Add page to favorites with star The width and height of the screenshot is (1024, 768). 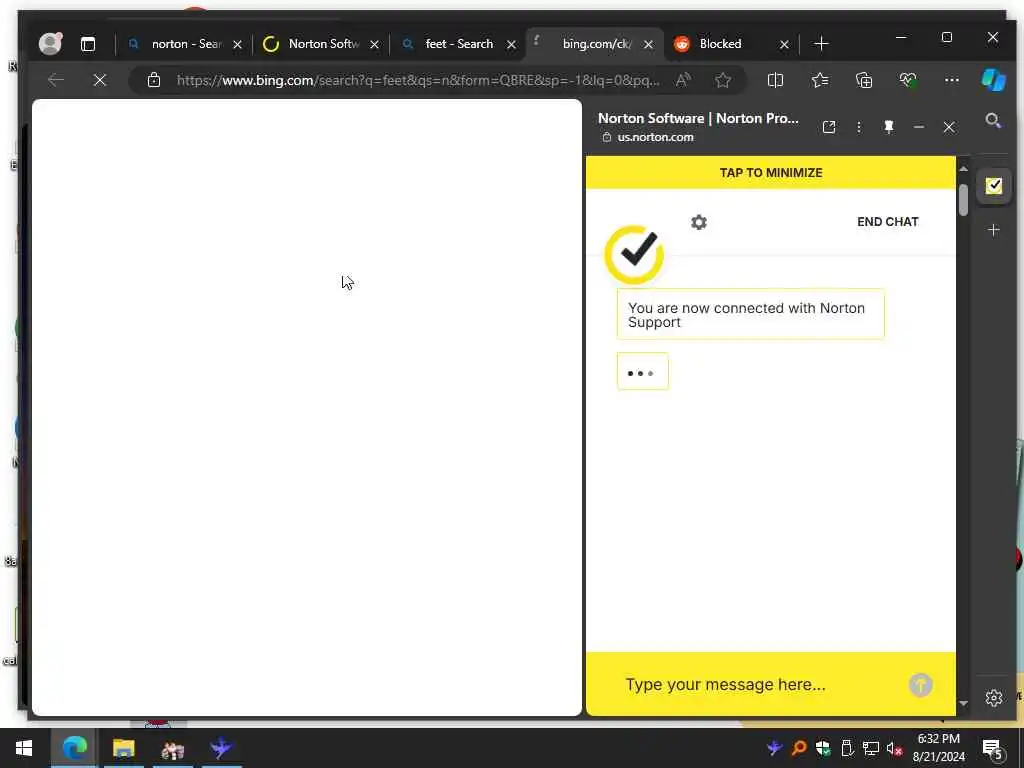723,80
